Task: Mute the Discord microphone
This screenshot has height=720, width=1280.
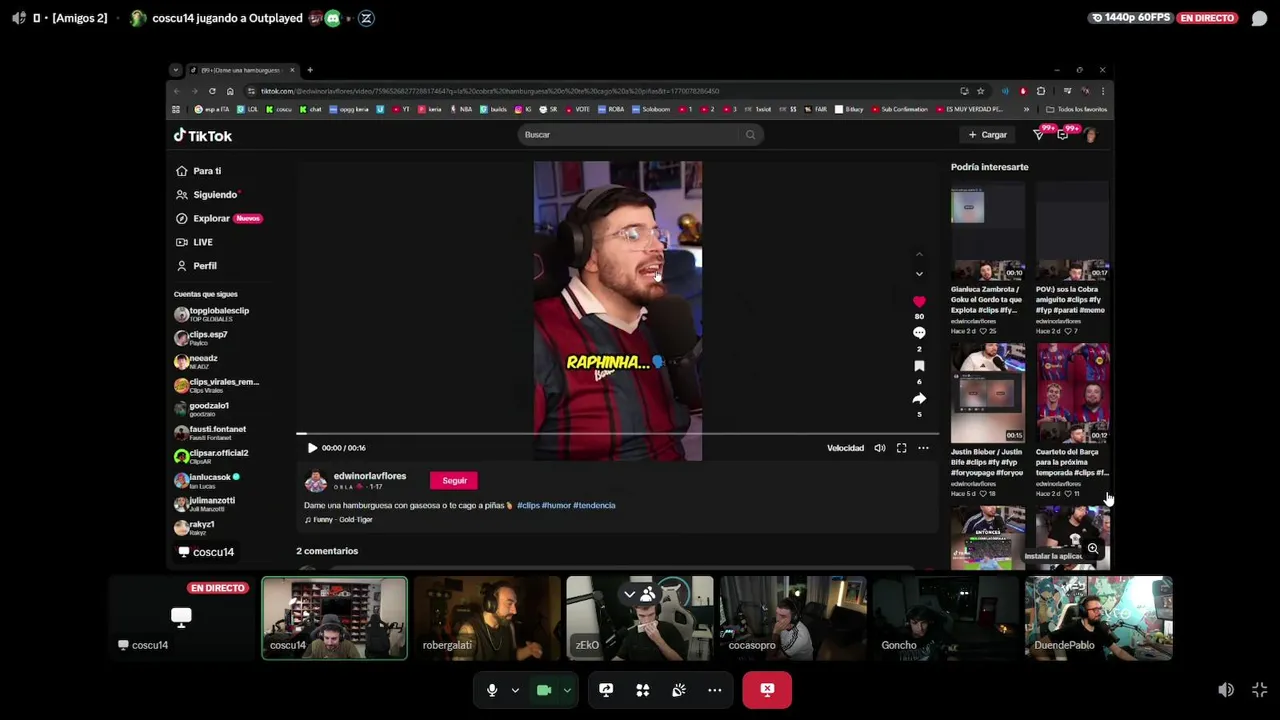Action: (x=491, y=690)
